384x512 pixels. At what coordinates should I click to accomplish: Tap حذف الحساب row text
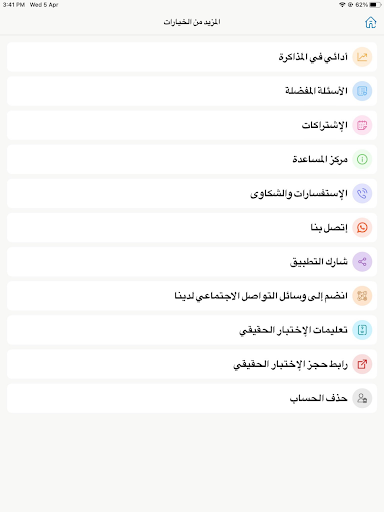coord(318,398)
